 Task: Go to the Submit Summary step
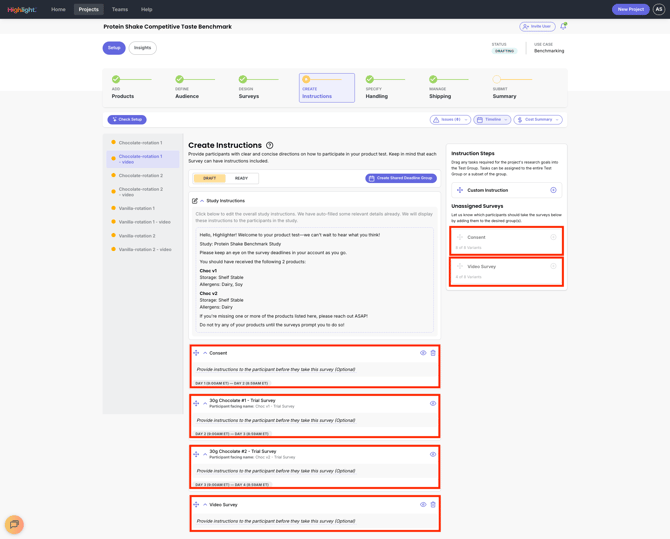(x=512, y=88)
